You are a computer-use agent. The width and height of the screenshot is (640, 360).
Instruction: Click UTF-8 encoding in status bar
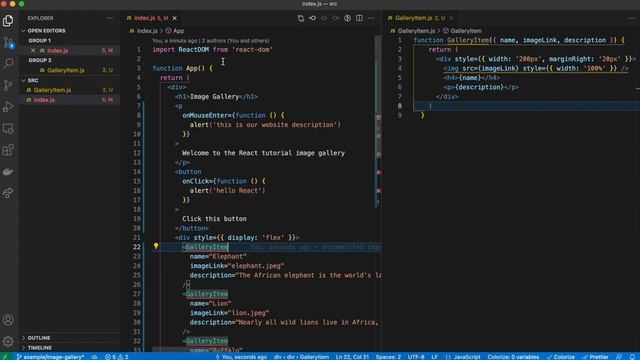click(x=416, y=356)
